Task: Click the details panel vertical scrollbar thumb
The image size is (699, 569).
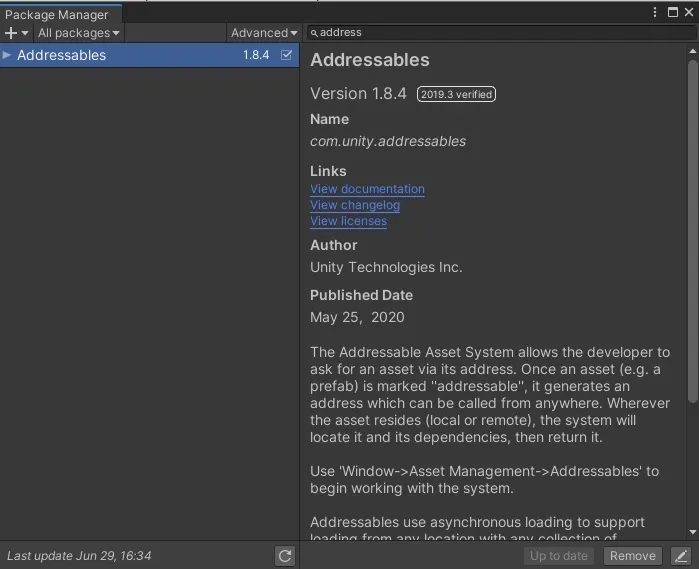Action: (x=692, y=232)
